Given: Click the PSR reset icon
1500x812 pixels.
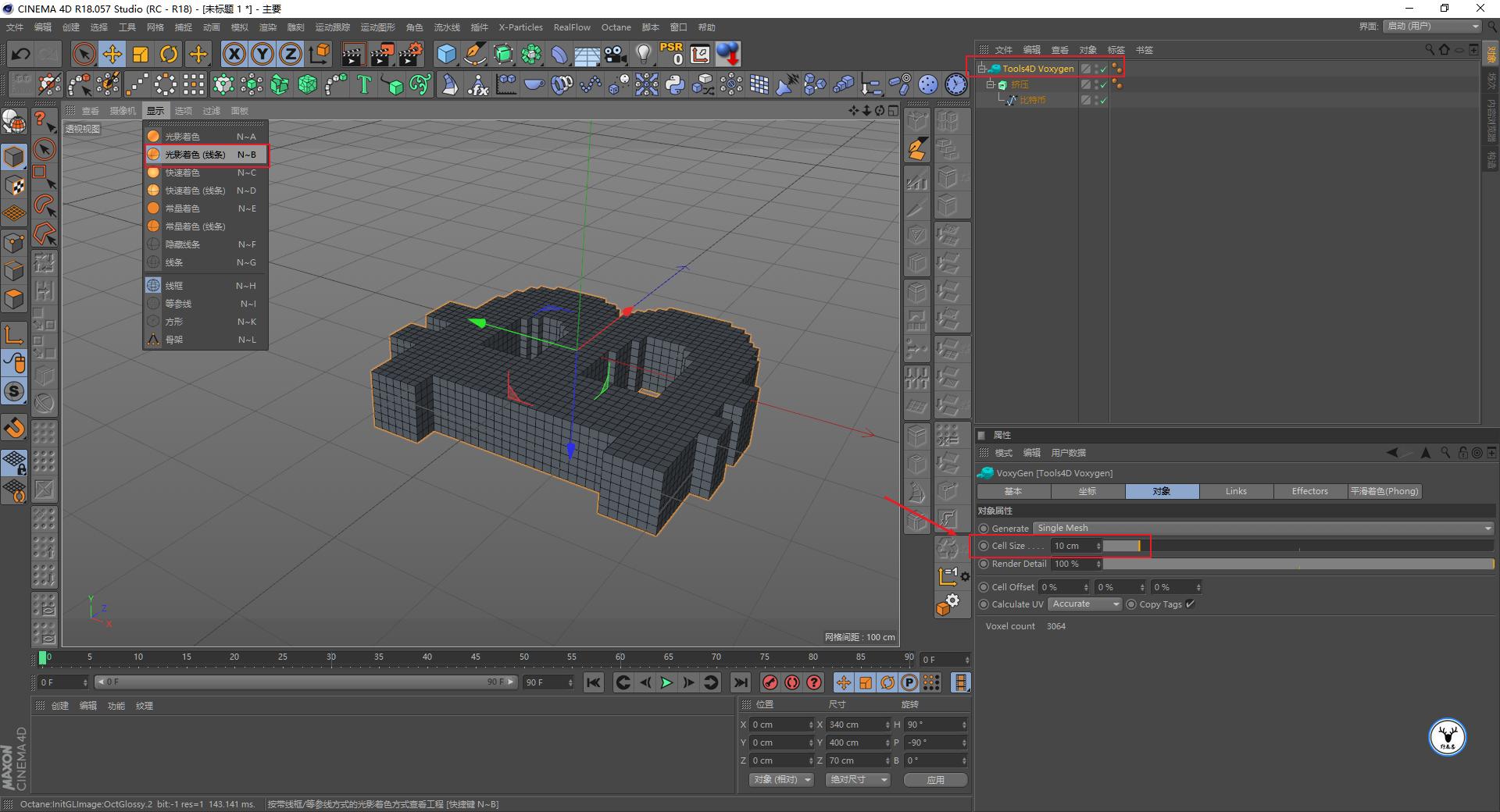Looking at the screenshot, I should (x=671, y=54).
